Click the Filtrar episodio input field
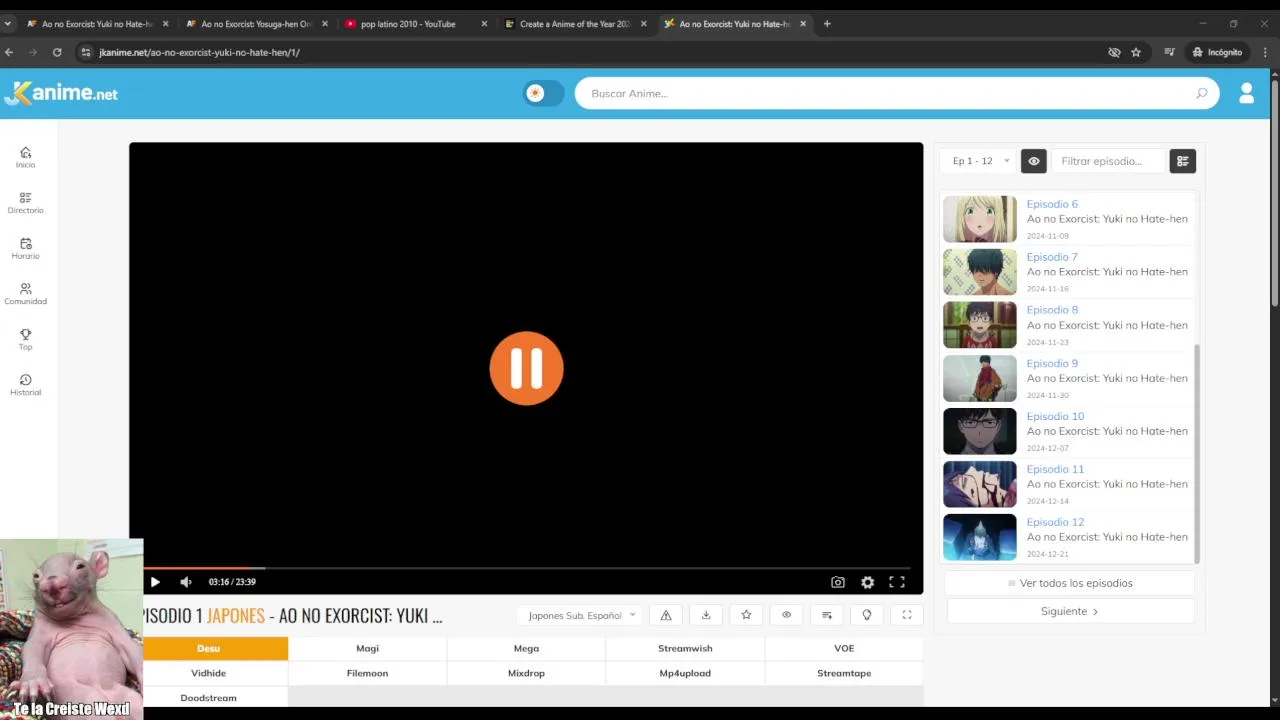The image size is (1280, 720). [x=1108, y=161]
